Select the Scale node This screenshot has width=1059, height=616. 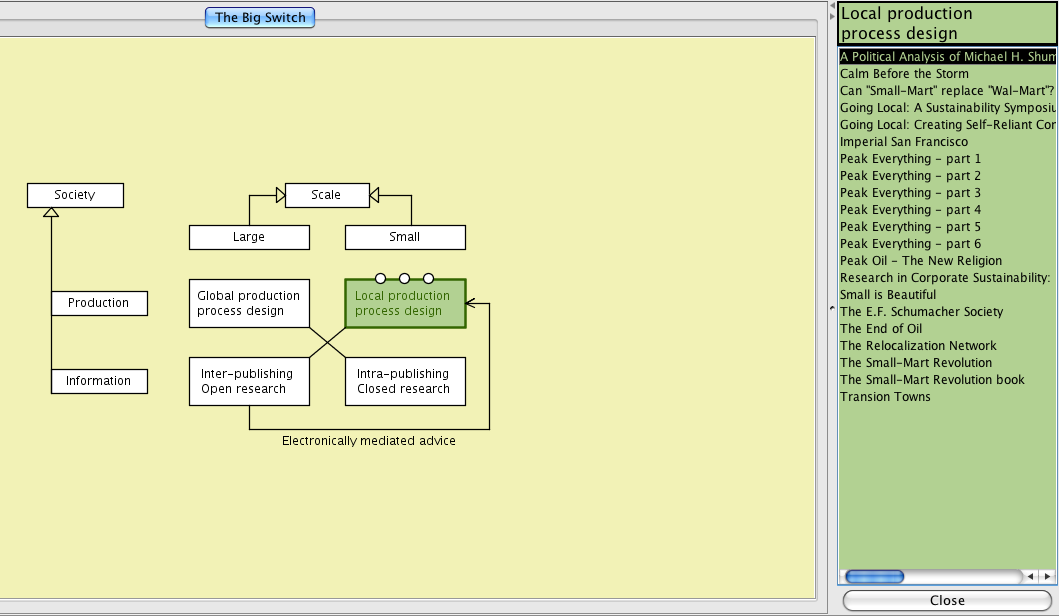(326, 195)
